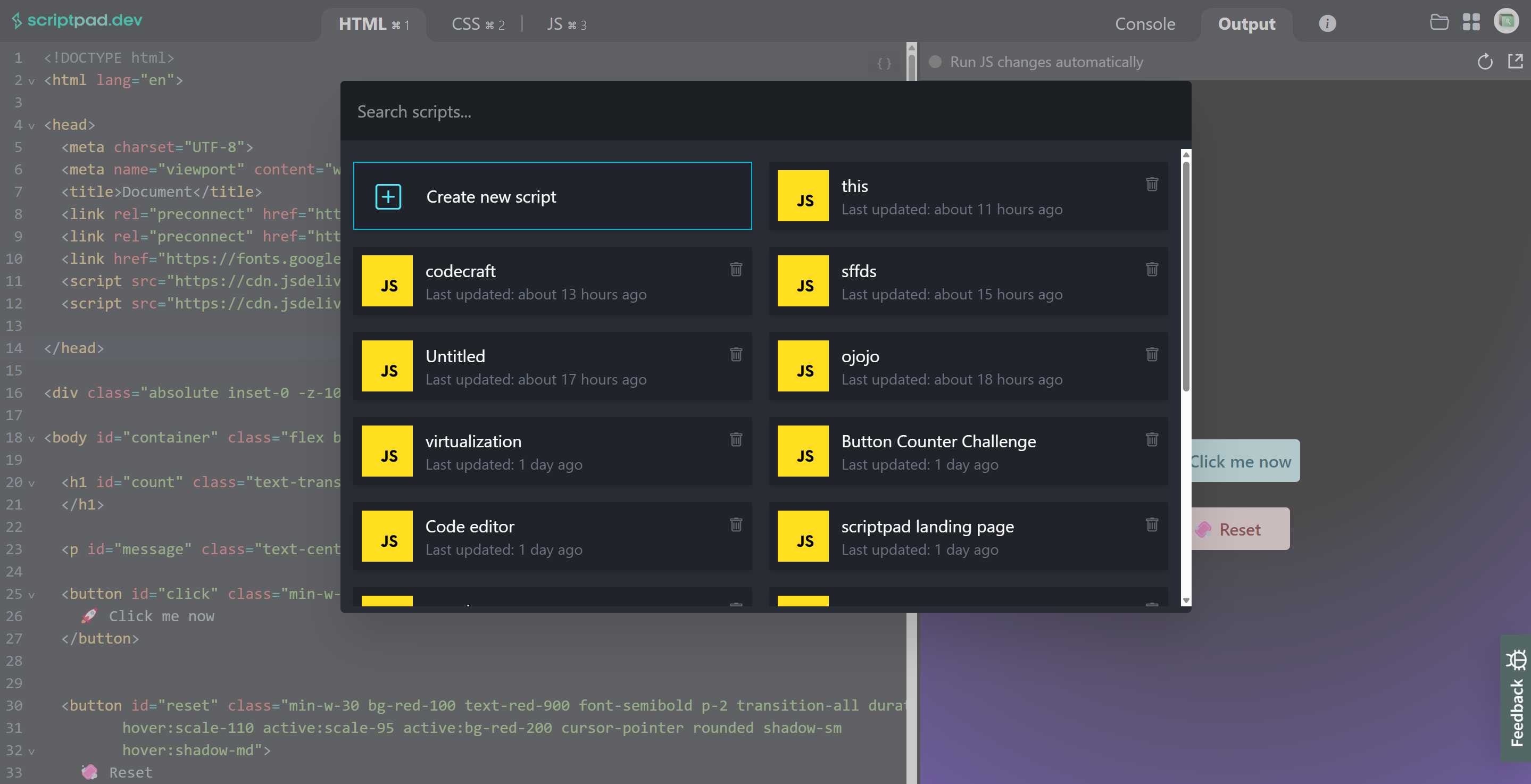Click the Reset button in output
1531x784 pixels.
(1240, 529)
